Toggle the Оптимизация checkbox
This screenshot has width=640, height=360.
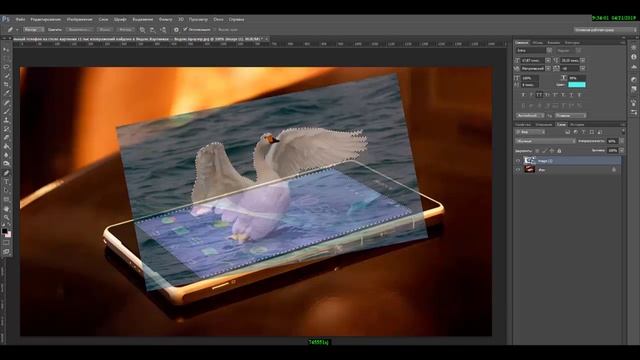click(185, 29)
